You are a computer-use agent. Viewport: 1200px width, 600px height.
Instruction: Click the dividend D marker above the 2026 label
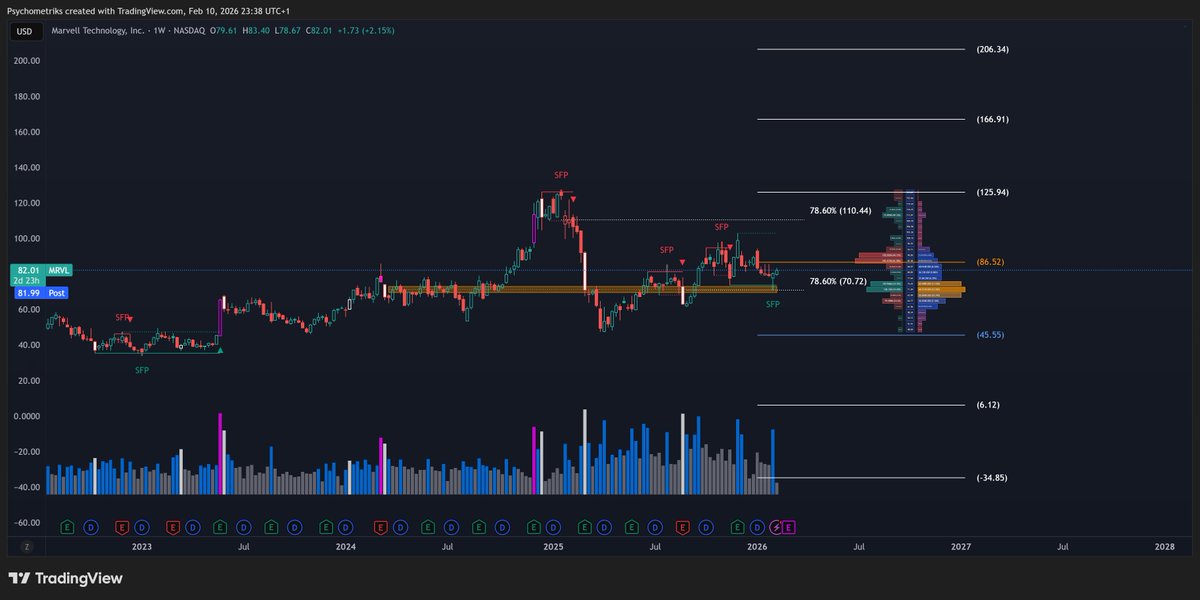(x=757, y=527)
